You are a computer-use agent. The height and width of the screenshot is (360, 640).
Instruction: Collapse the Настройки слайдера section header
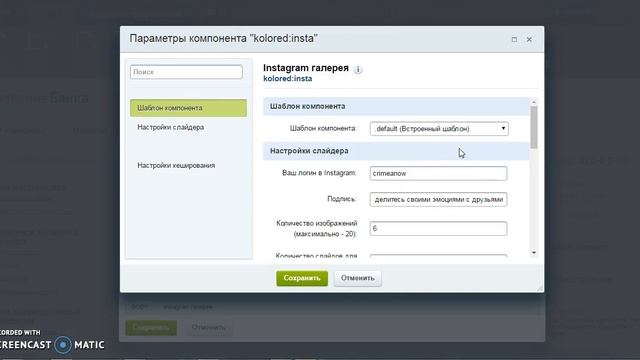(x=396, y=151)
